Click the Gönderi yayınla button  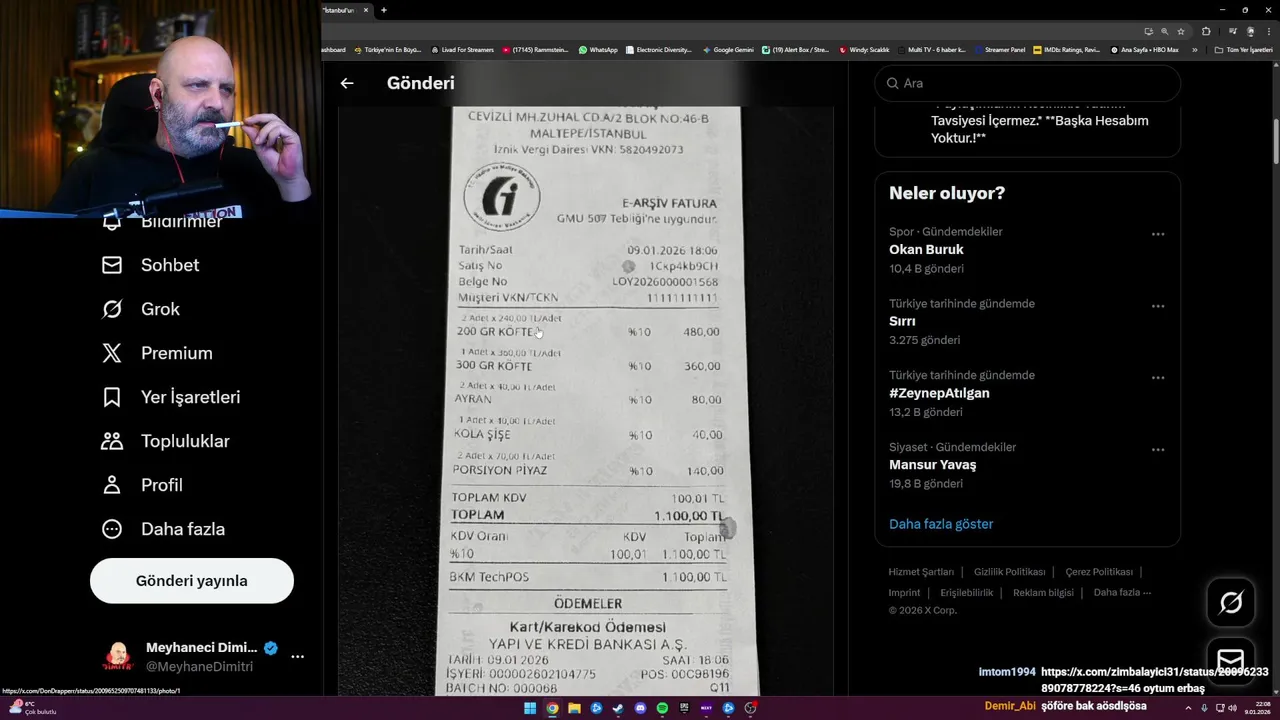192,581
